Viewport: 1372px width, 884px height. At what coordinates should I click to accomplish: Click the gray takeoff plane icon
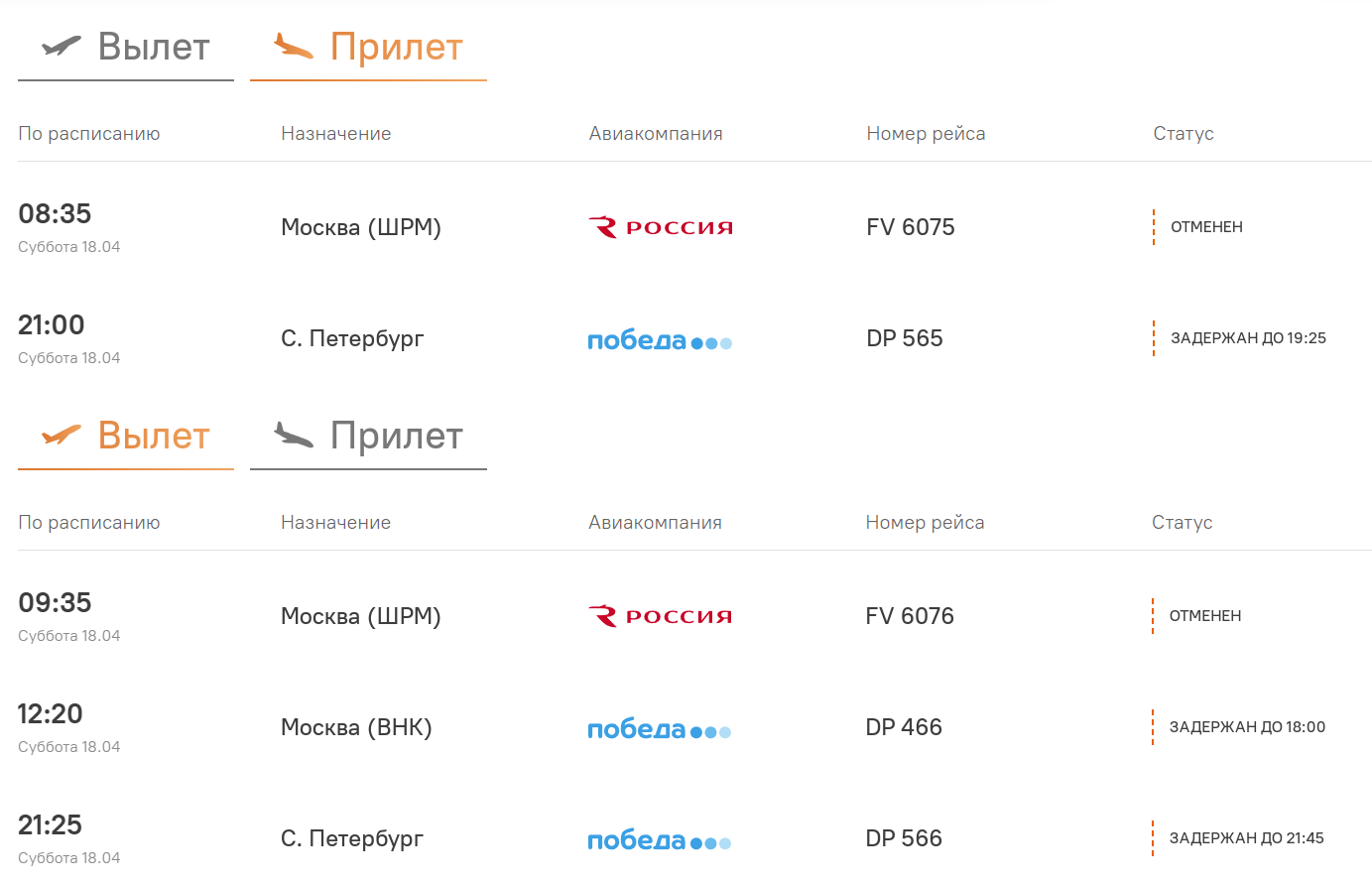click(x=62, y=46)
